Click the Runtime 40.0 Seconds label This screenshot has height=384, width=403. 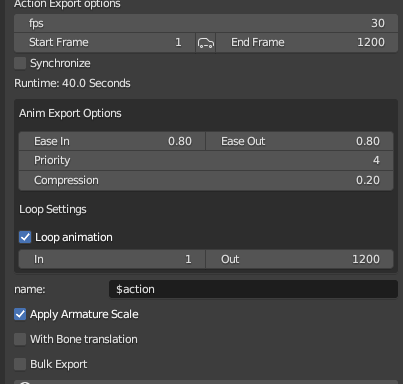72,83
